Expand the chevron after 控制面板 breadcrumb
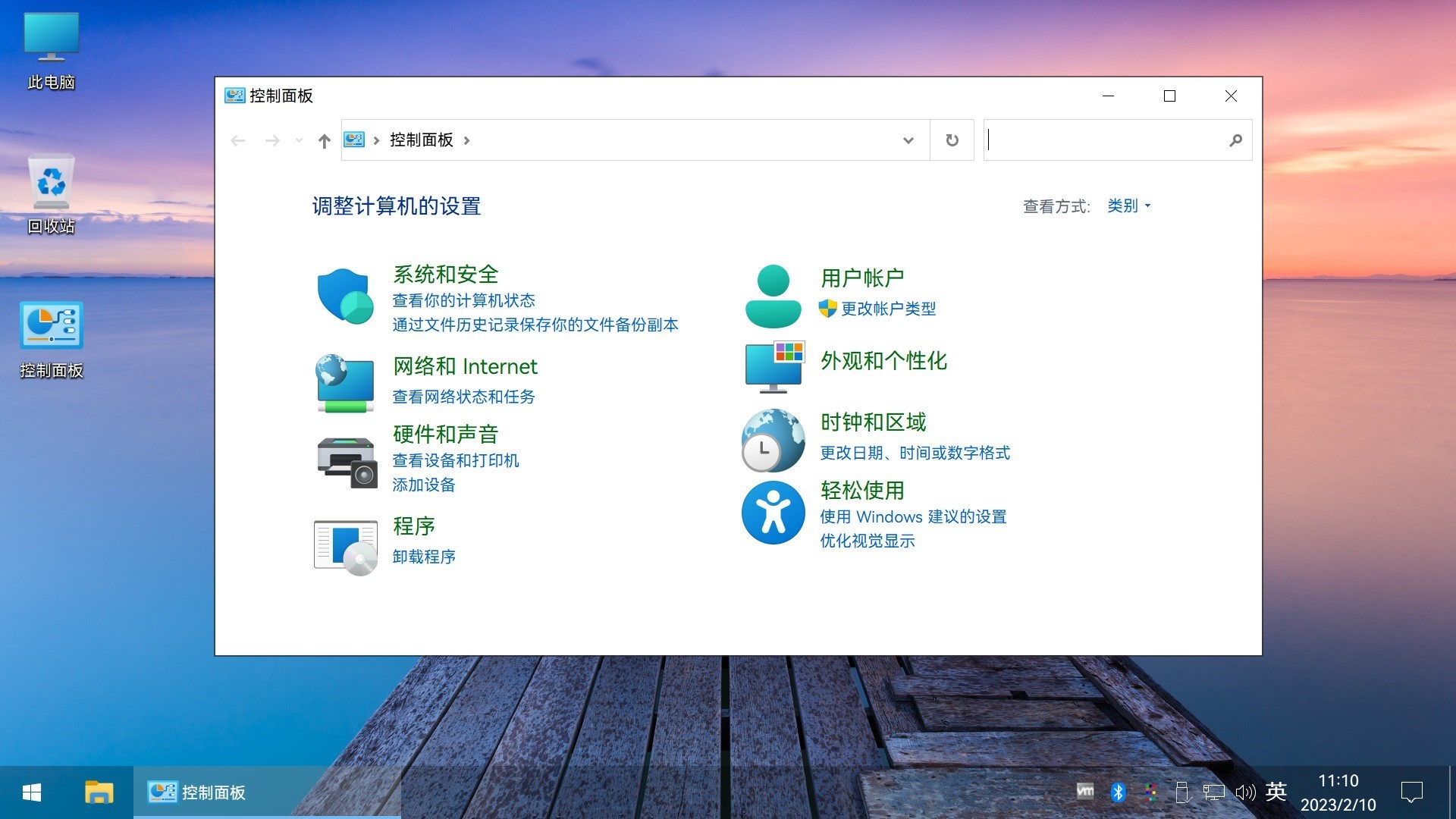Screen dimensions: 1456x819 (466, 140)
